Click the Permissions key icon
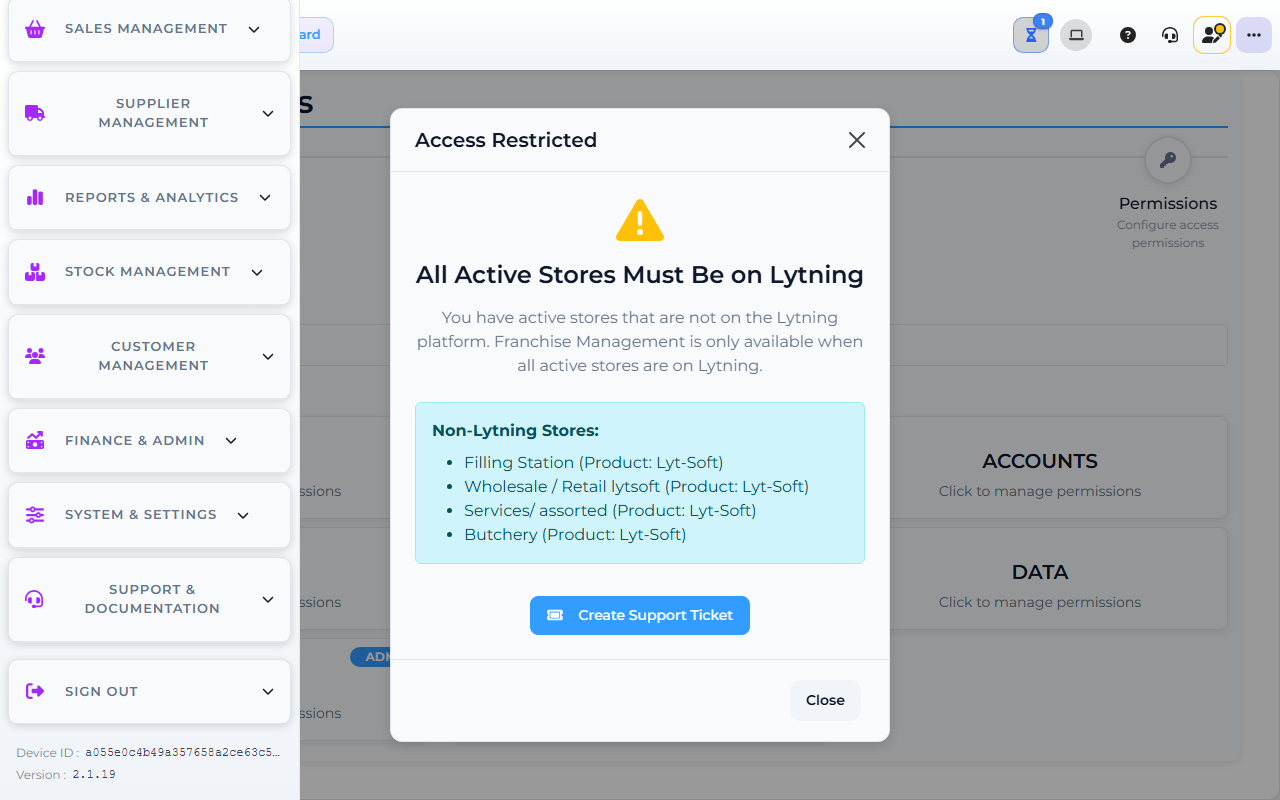Image resolution: width=1280 pixels, height=800 pixels. click(1167, 160)
